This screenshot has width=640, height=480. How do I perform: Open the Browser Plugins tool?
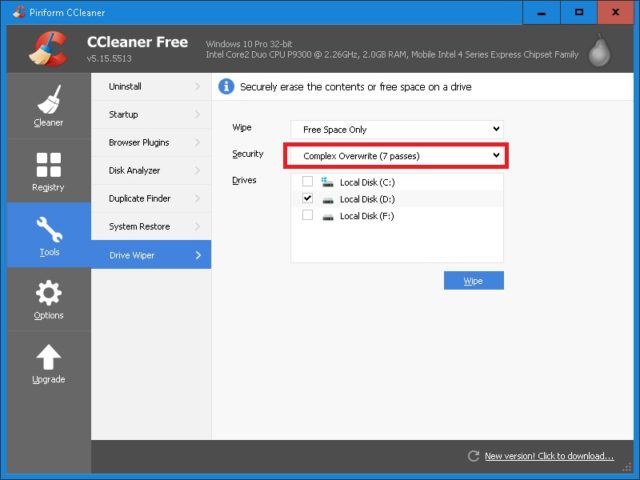[x=151, y=142]
